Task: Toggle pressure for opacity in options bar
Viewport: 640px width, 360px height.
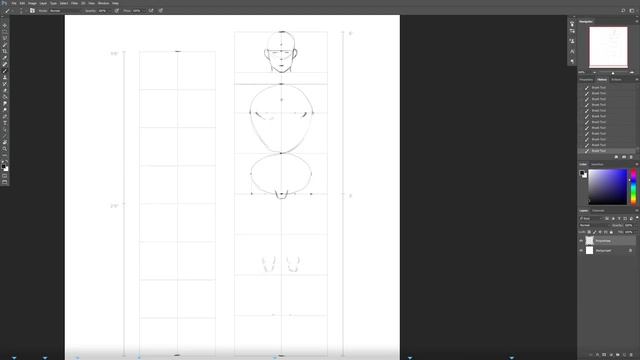Action: click(x=117, y=11)
